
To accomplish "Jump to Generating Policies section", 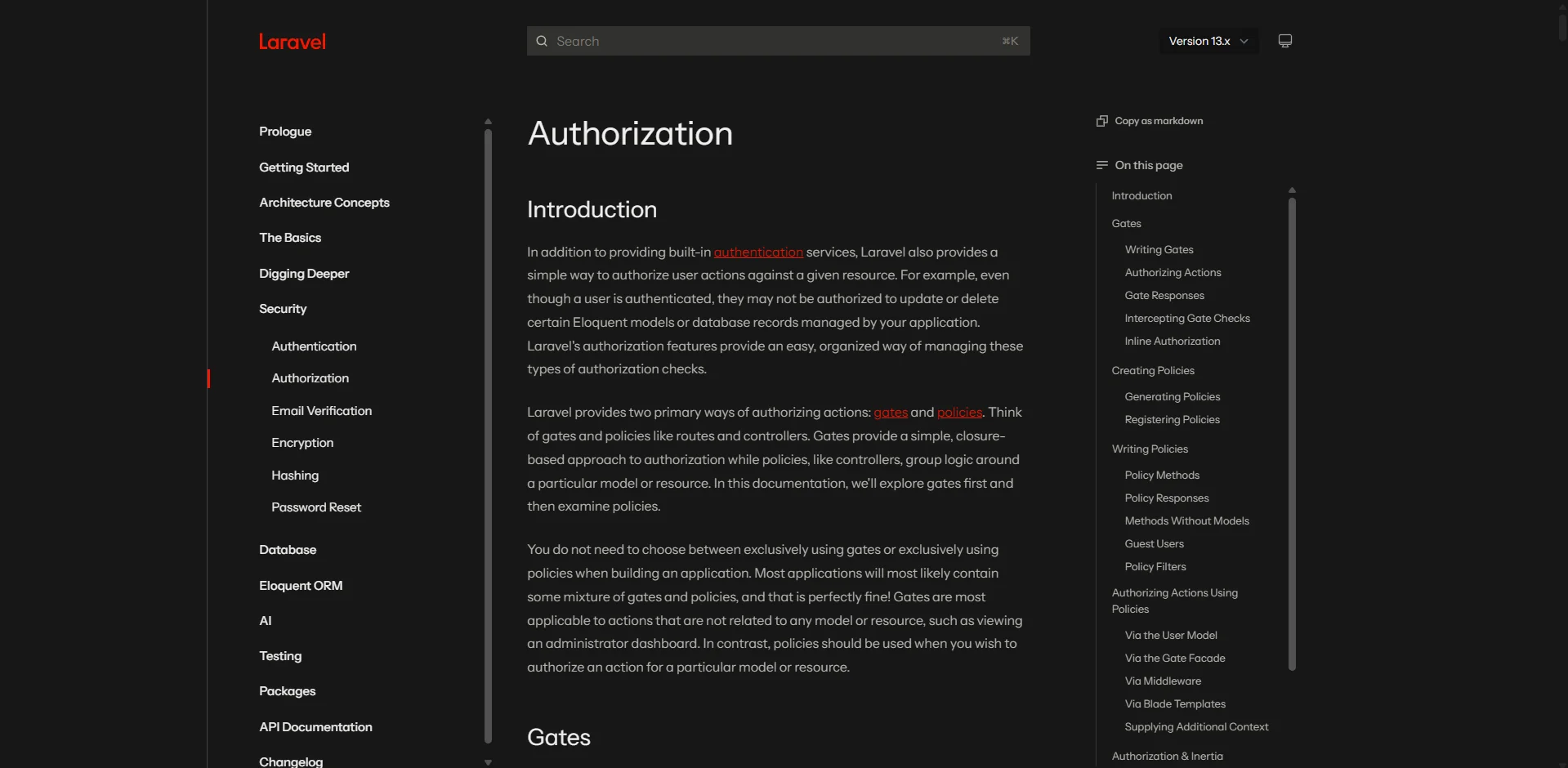I will (1173, 397).
